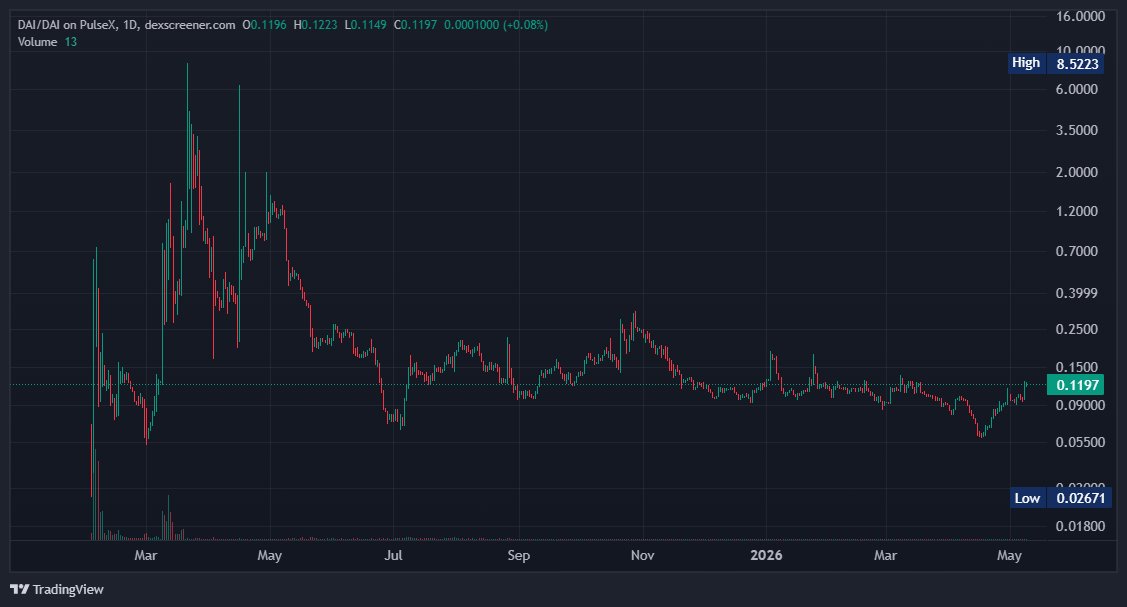Click the Sep label on time axis
The image size is (1127, 607).
tap(518, 555)
